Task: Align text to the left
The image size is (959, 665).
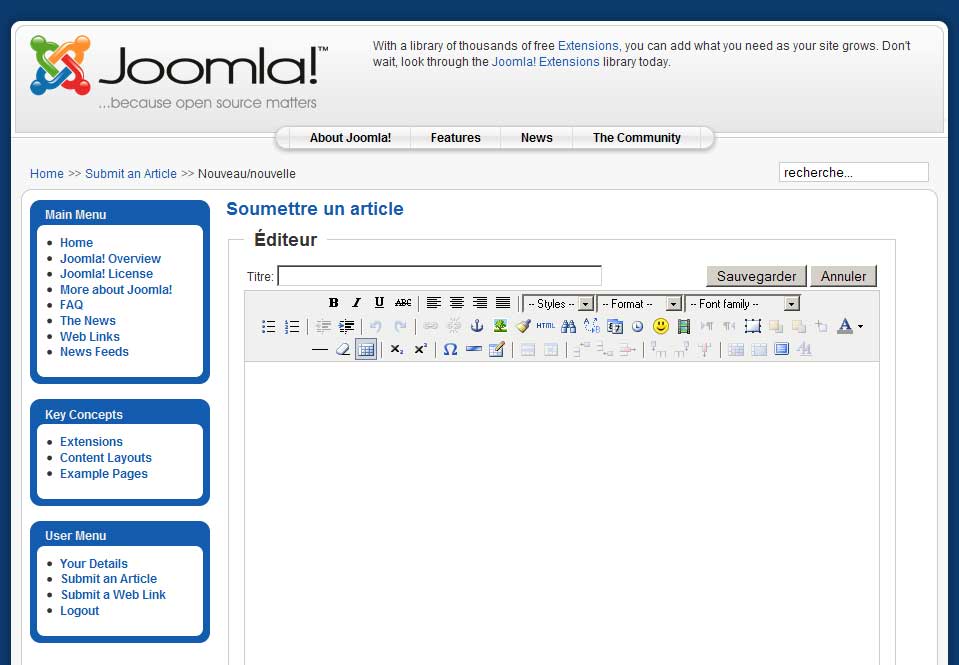Action: click(x=434, y=303)
